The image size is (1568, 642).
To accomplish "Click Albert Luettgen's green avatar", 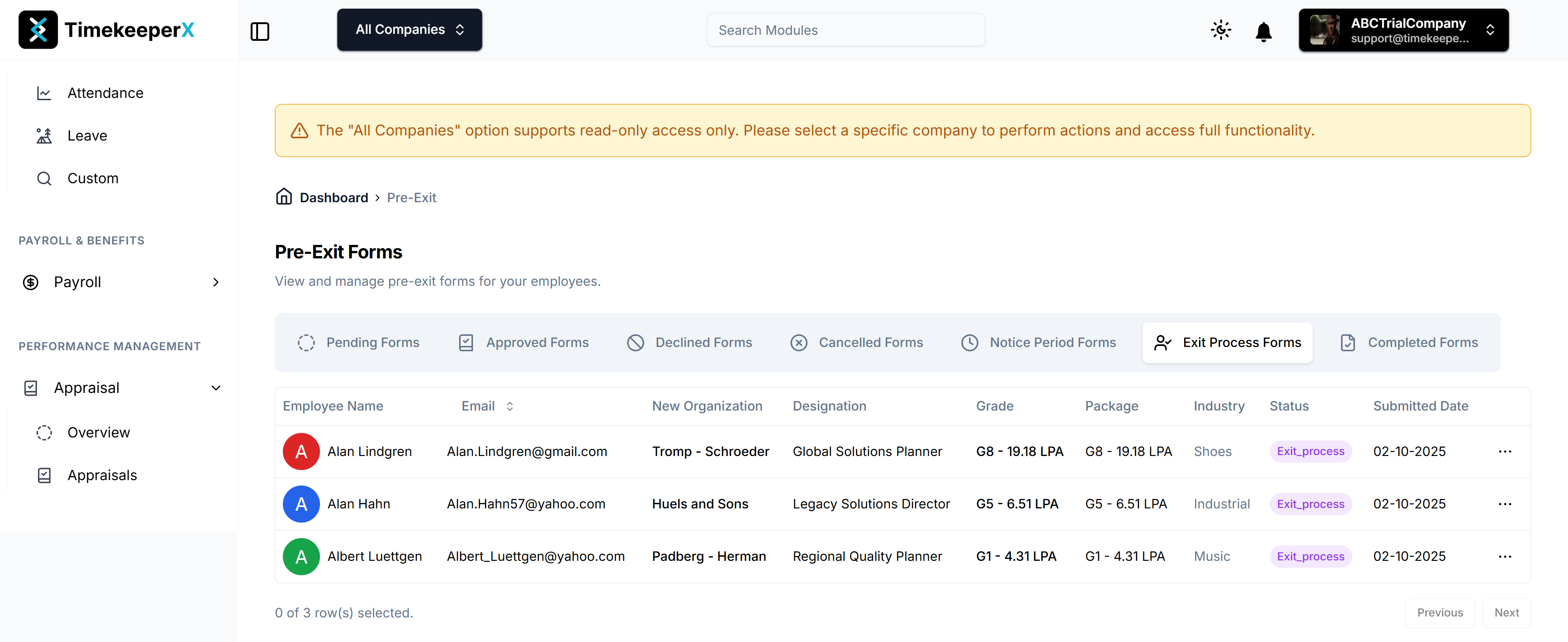I will [x=301, y=557].
